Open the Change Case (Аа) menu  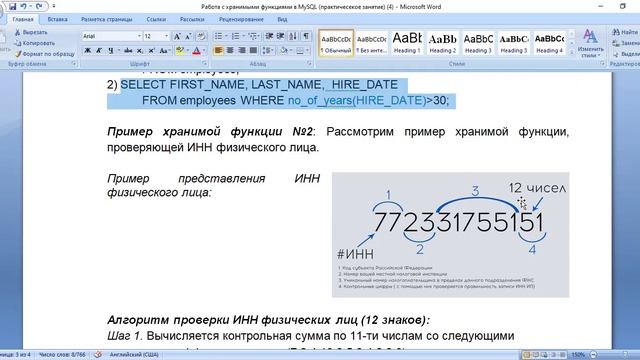(x=164, y=51)
